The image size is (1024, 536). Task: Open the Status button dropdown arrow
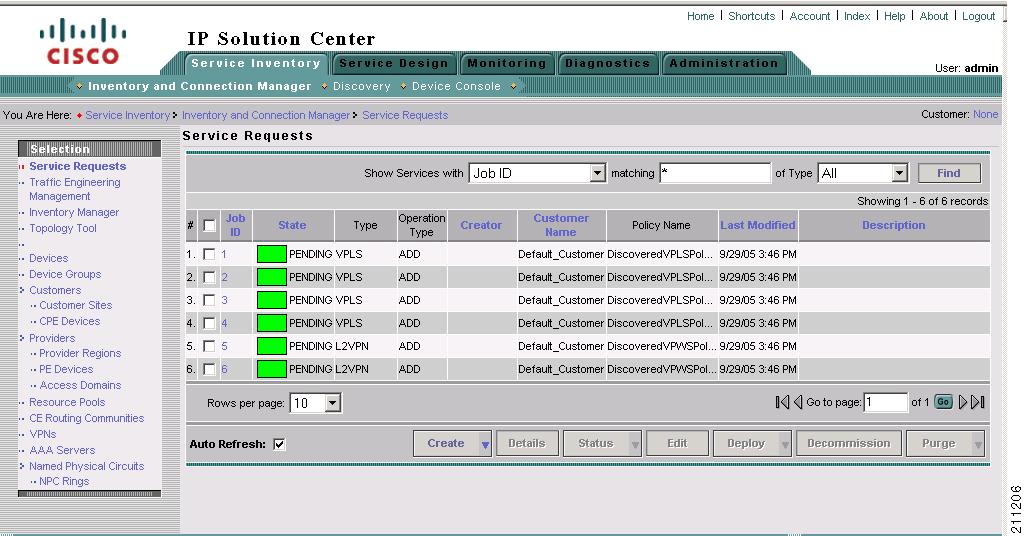635,444
